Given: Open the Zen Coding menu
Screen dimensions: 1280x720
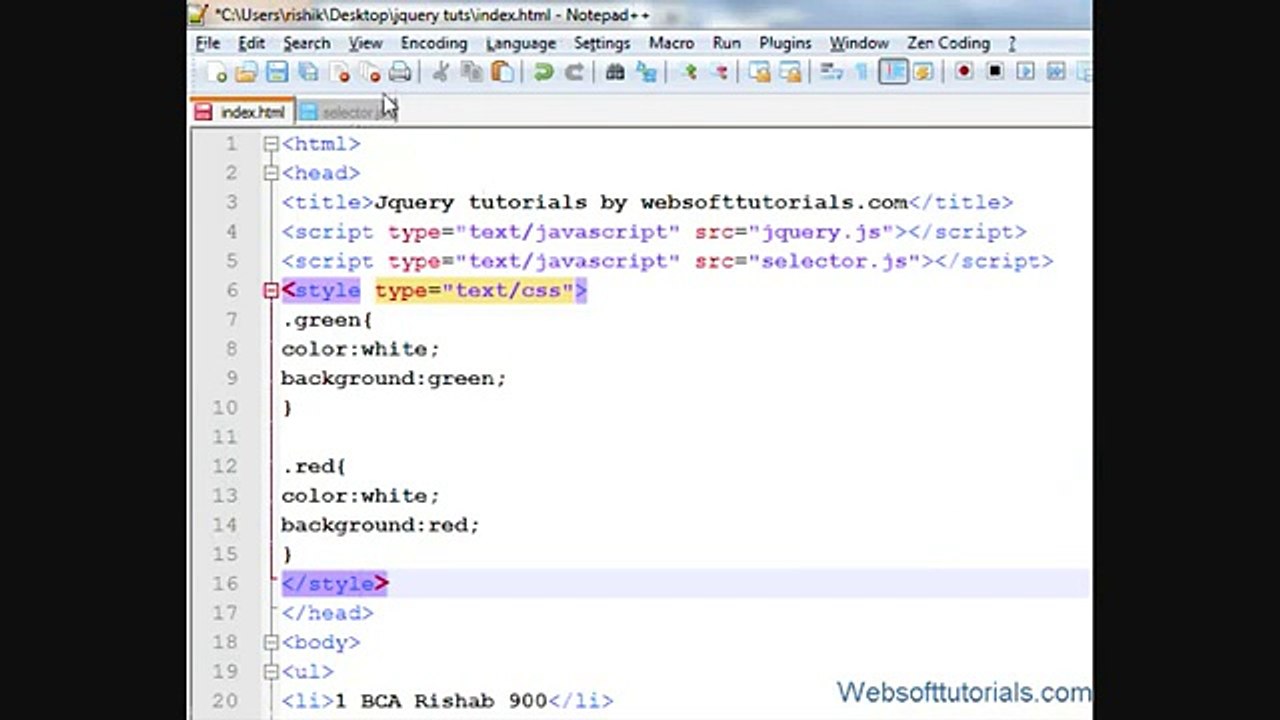Looking at the screenshot, I should (948, 43).
